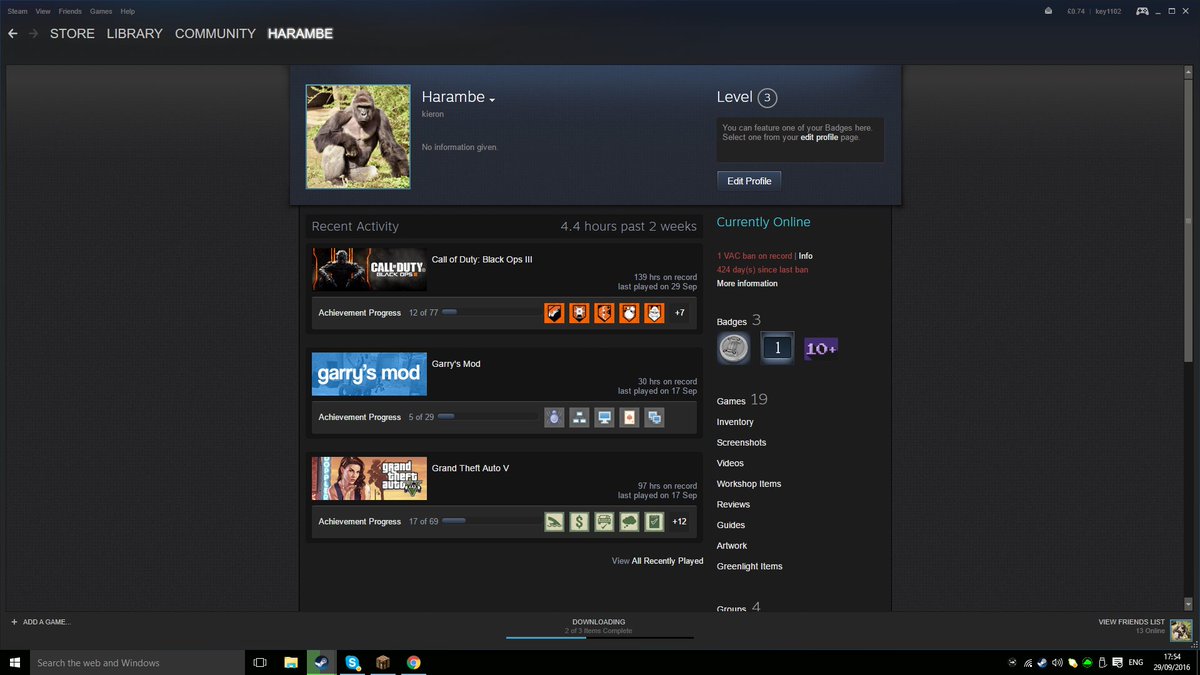Click the first Black Ops III achievement icon
The height and width of the screenshot is (675, 1200).
[554, 313]
